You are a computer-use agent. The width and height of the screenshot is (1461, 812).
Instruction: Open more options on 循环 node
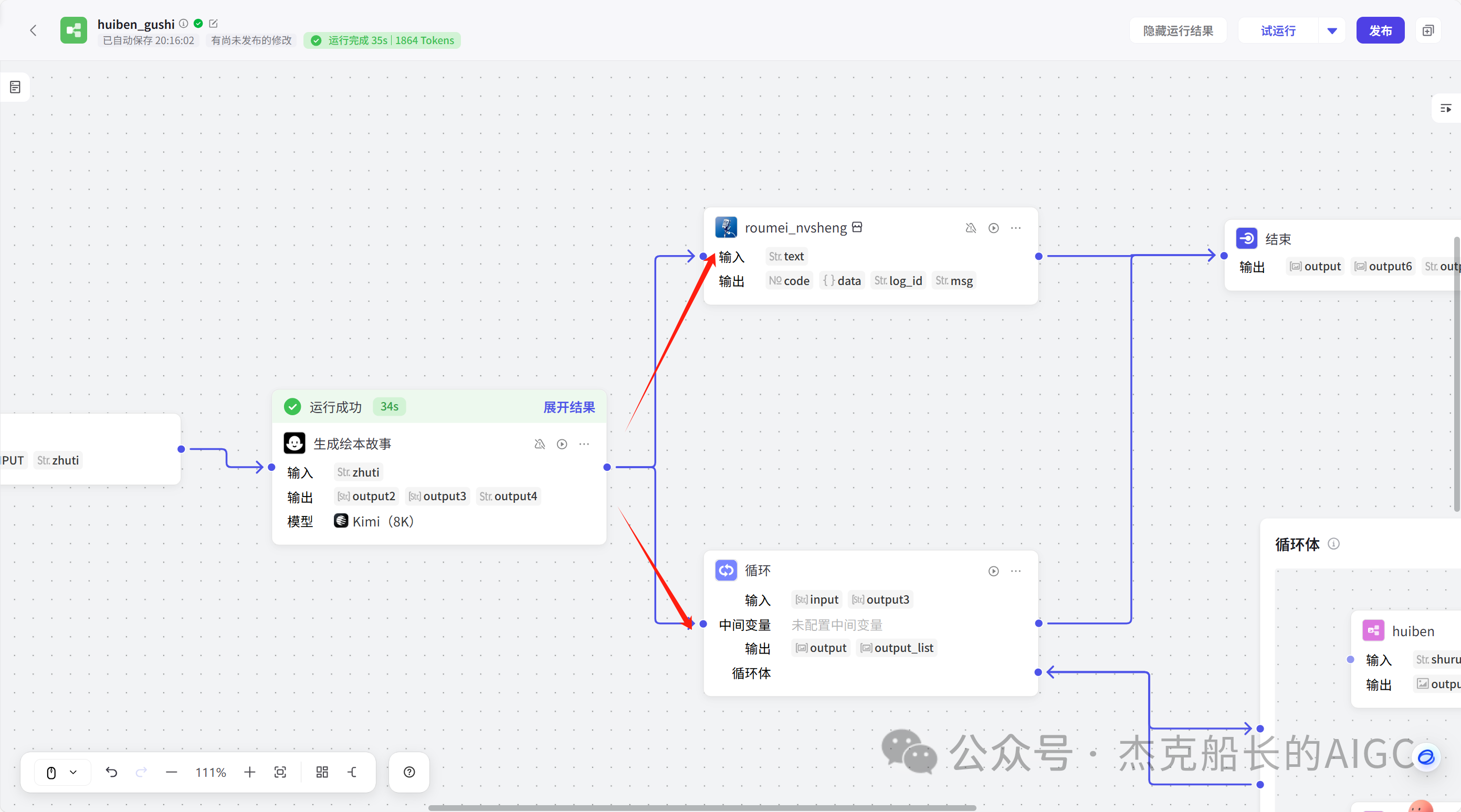(1016, 571)
